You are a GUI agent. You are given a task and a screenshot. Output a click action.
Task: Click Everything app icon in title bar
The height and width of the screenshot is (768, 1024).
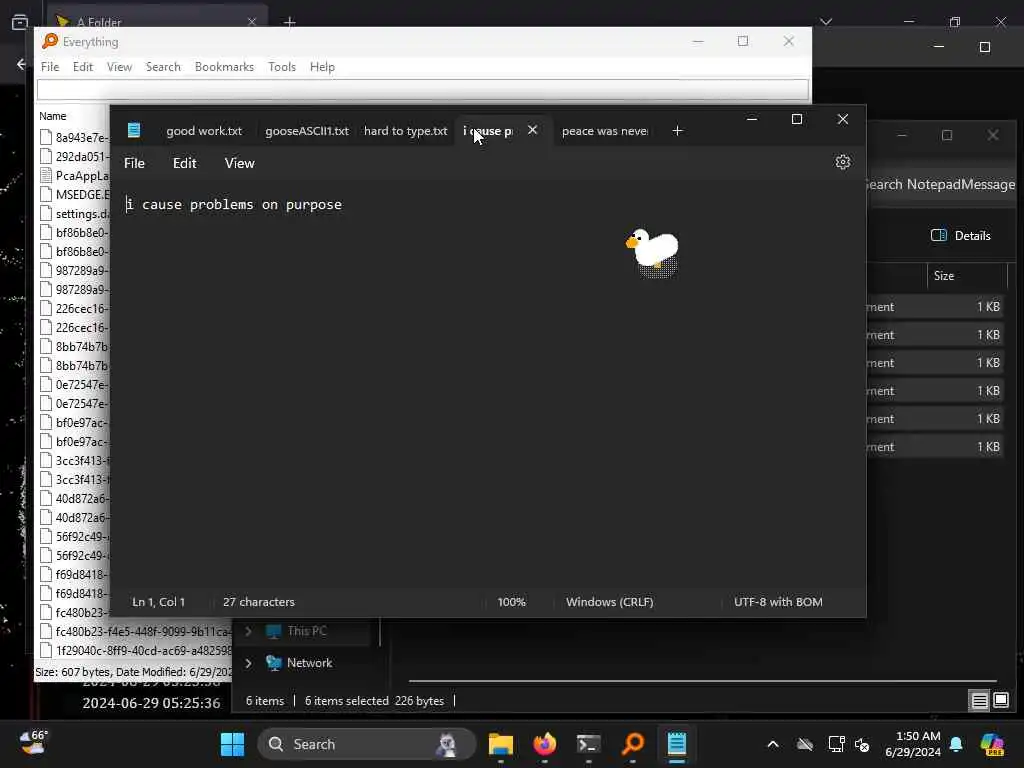click(50, 41)
